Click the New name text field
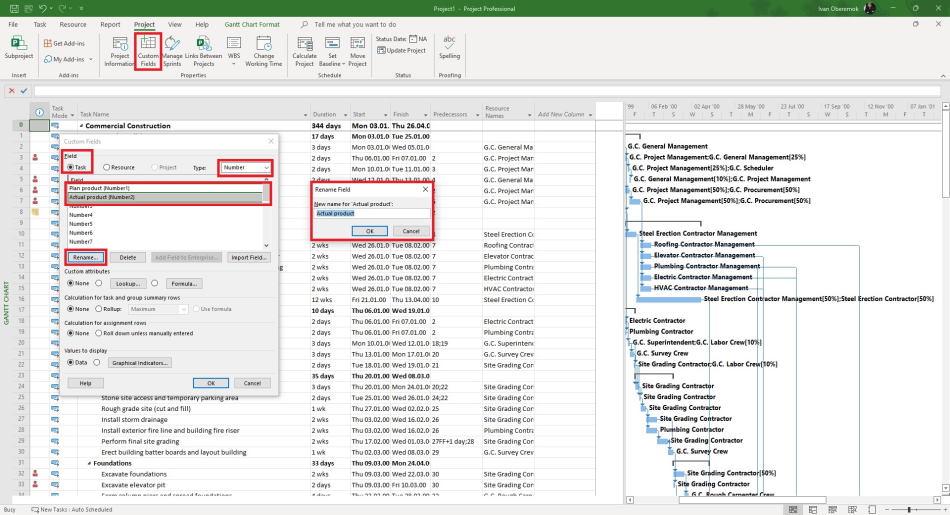 [372, 213]
